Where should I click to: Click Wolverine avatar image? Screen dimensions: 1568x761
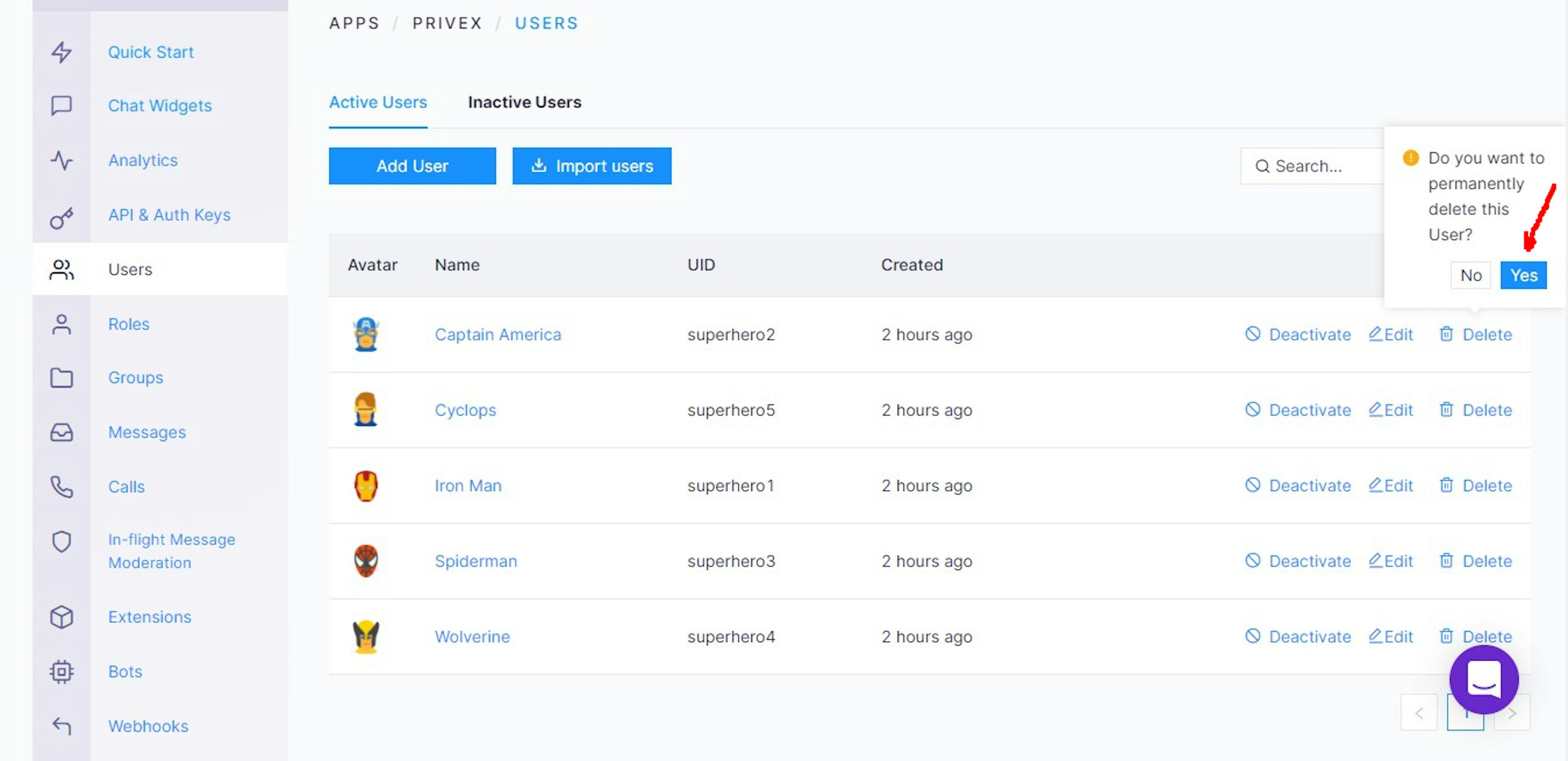point(366,637)
